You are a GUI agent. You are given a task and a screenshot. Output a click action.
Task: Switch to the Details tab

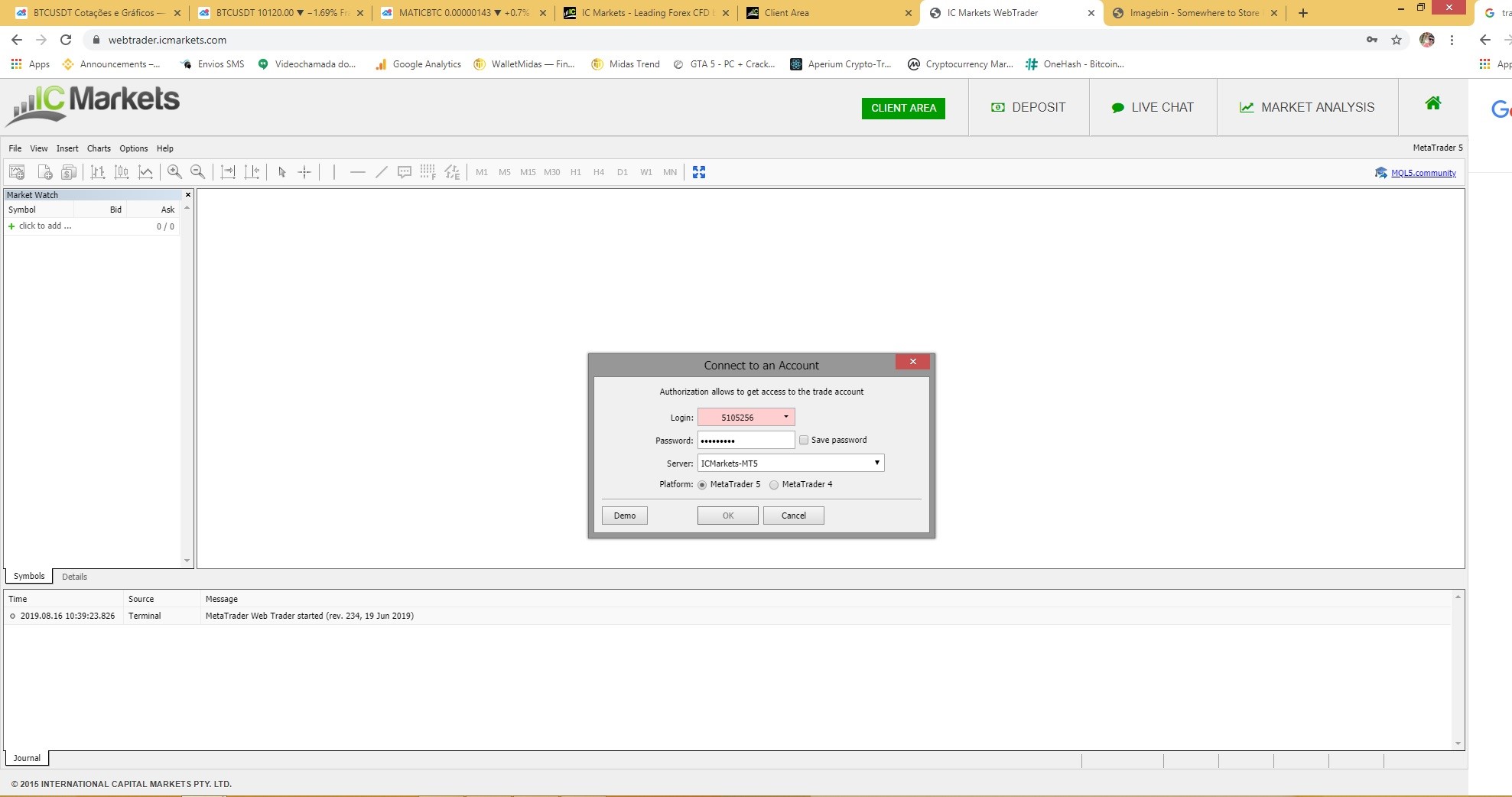[x=74, y=577]
